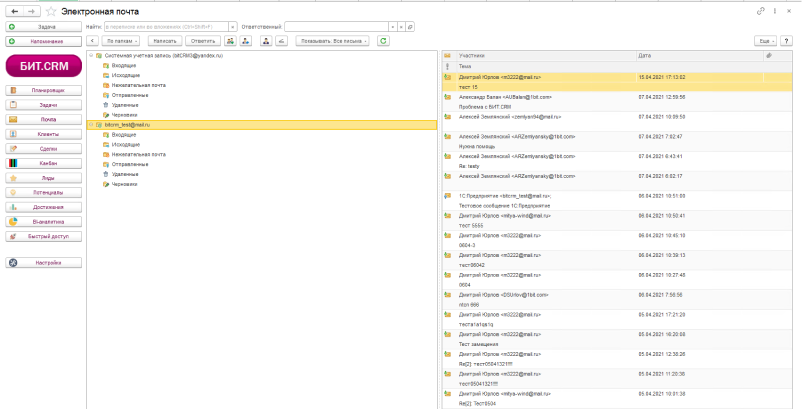Viewport: 802px width, 409px height.
Task: Click the two-people-with-arrow toolbar icon
Action: point(231,41)
